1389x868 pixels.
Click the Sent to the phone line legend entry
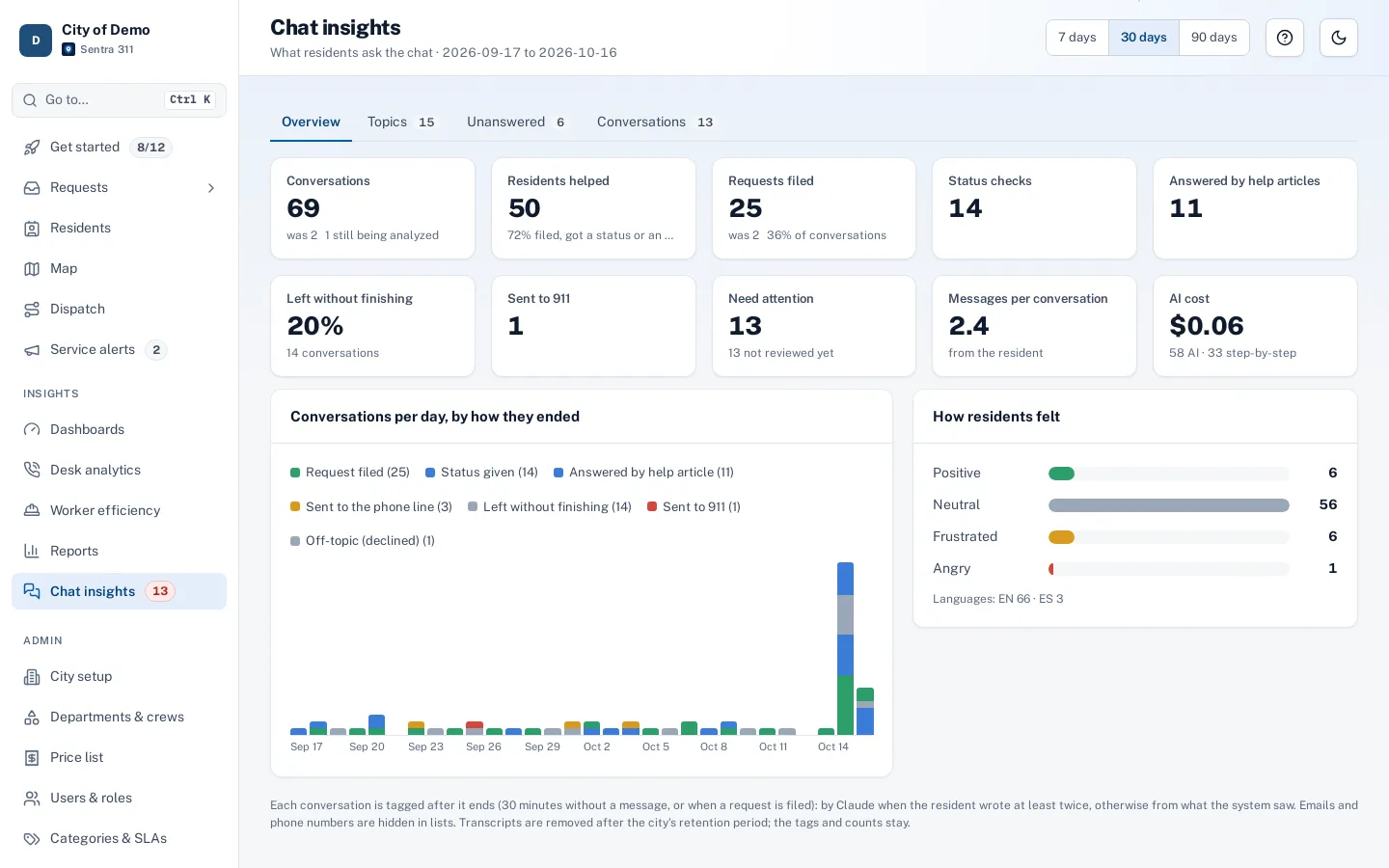pos(371,507)
